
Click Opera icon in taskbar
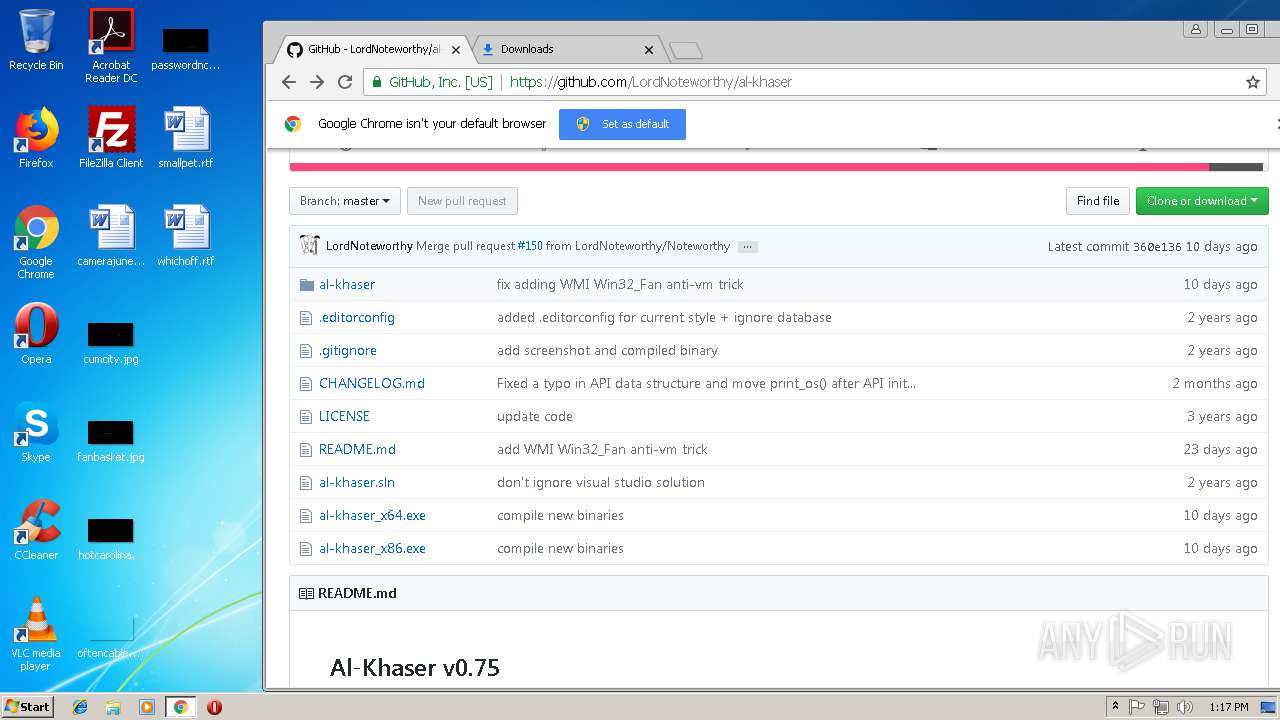214,707
